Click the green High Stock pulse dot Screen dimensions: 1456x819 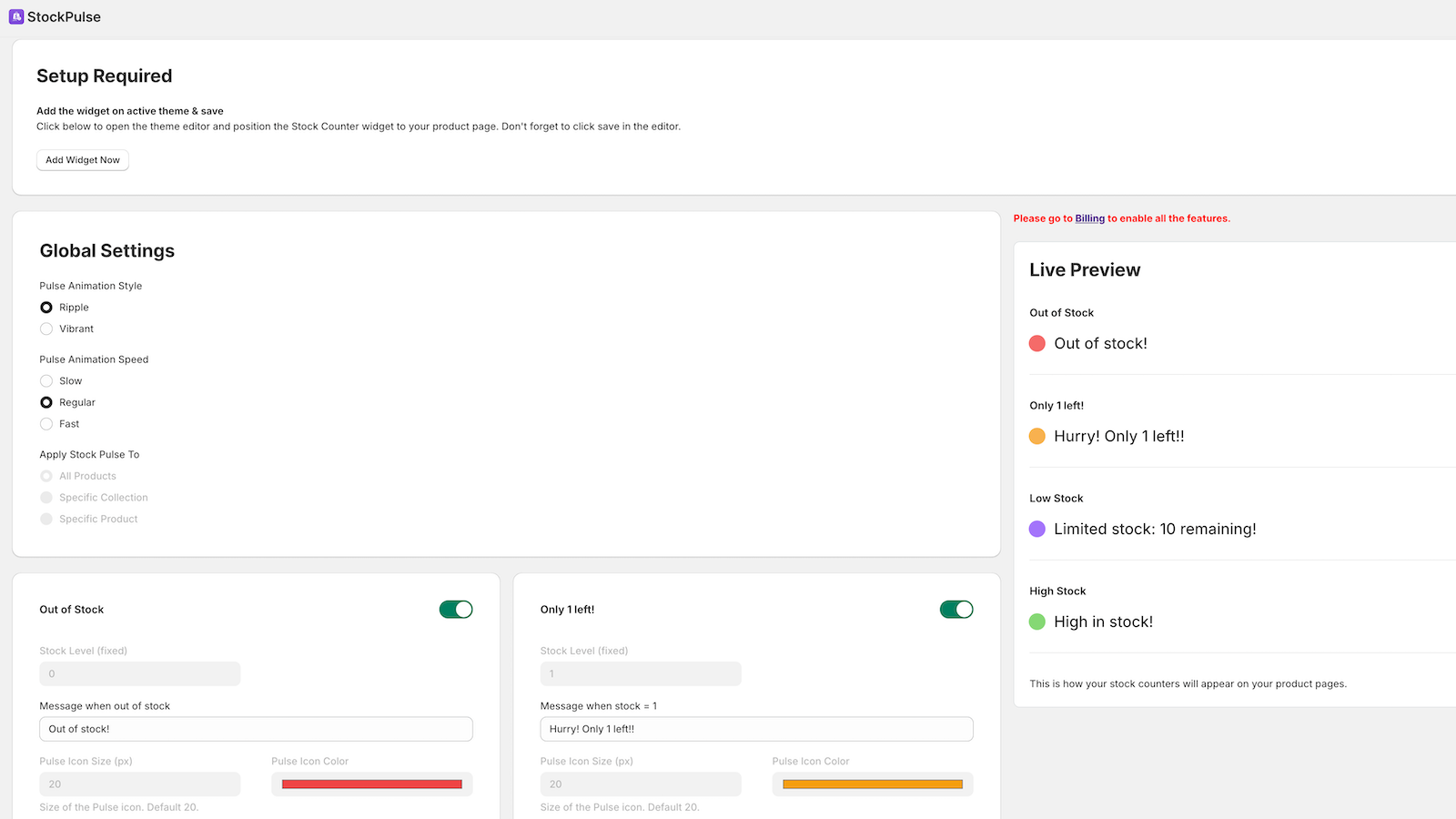[x=1036, y=622]
